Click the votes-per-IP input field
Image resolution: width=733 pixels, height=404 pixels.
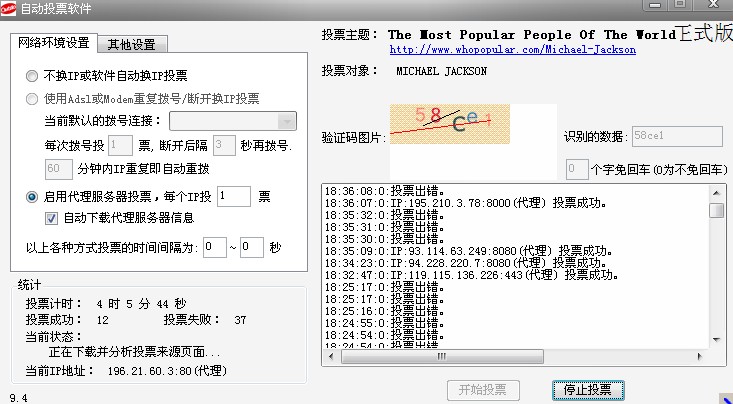[x=232, y=197]
